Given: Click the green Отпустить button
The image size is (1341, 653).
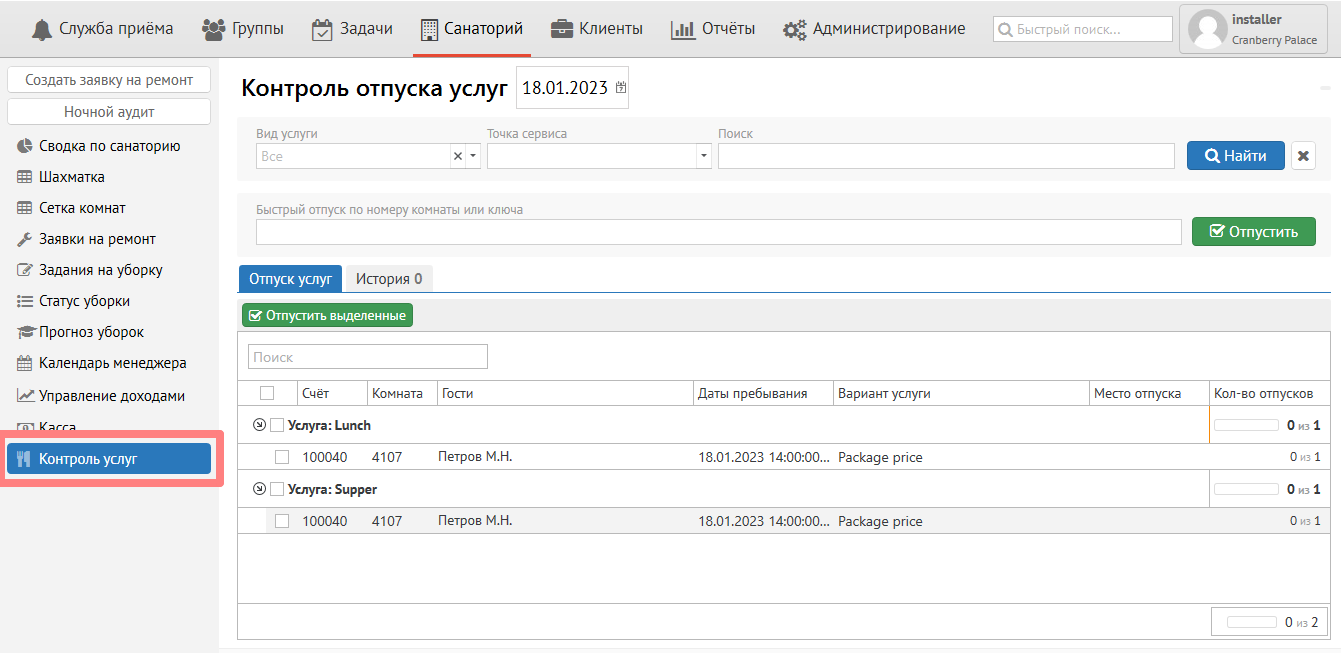Looking at the screenshot, I should [1253, 232].
